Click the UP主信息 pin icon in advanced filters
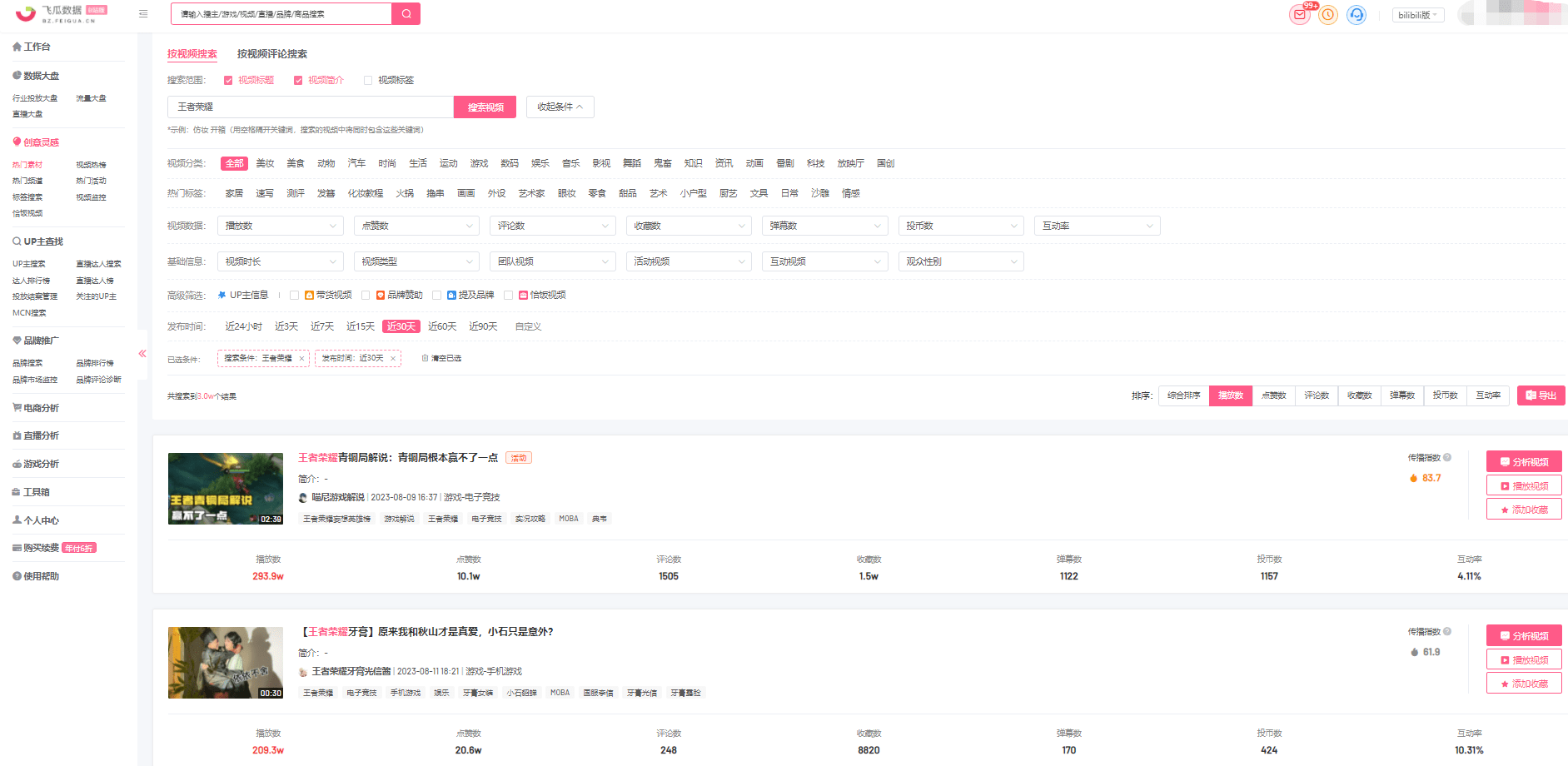This screenshot has width=1568, height=766. click(x=222, y=295)
